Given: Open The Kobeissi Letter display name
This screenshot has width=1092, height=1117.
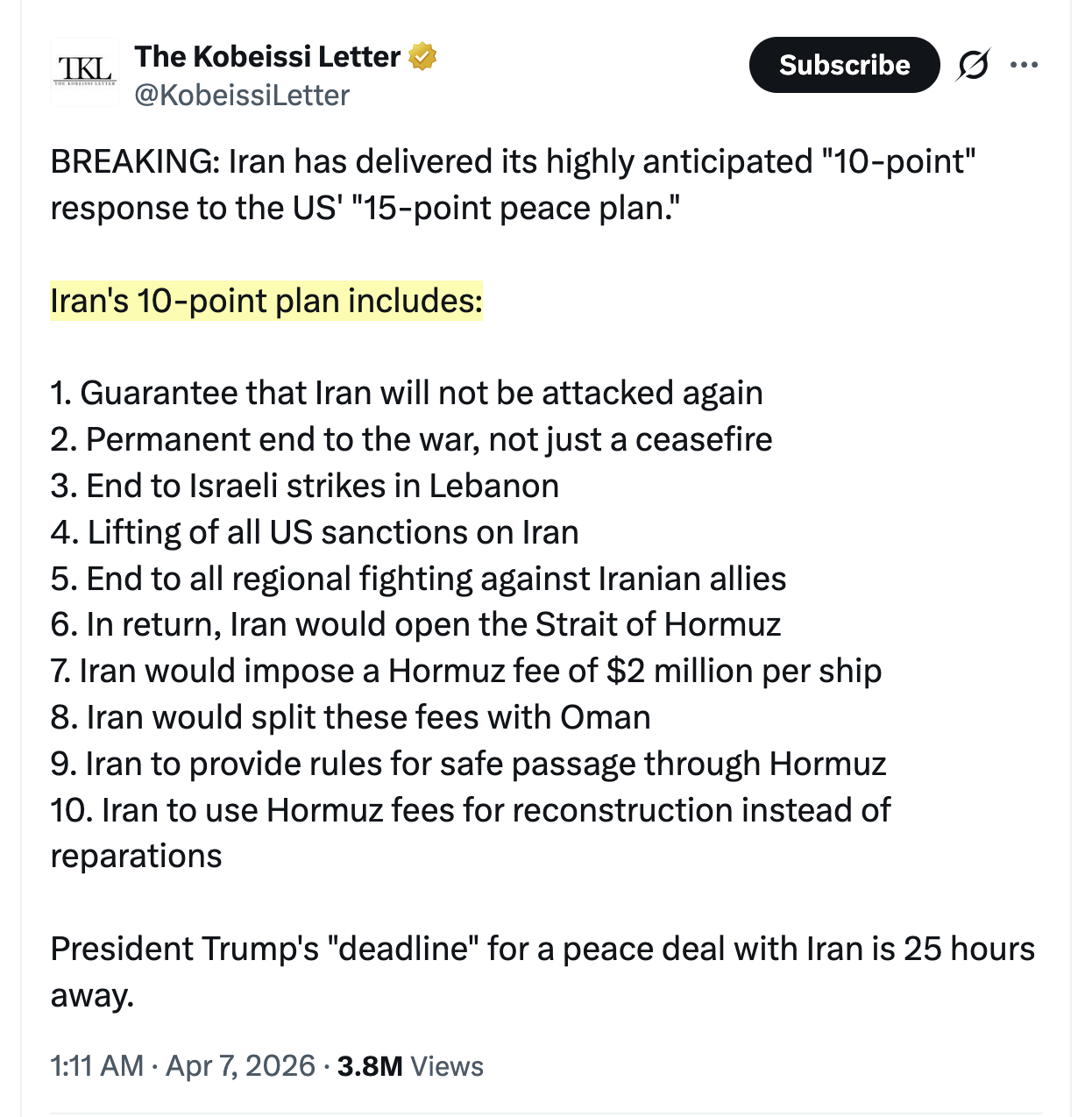Looking at the screenshot, I should (x=267, y=57).
